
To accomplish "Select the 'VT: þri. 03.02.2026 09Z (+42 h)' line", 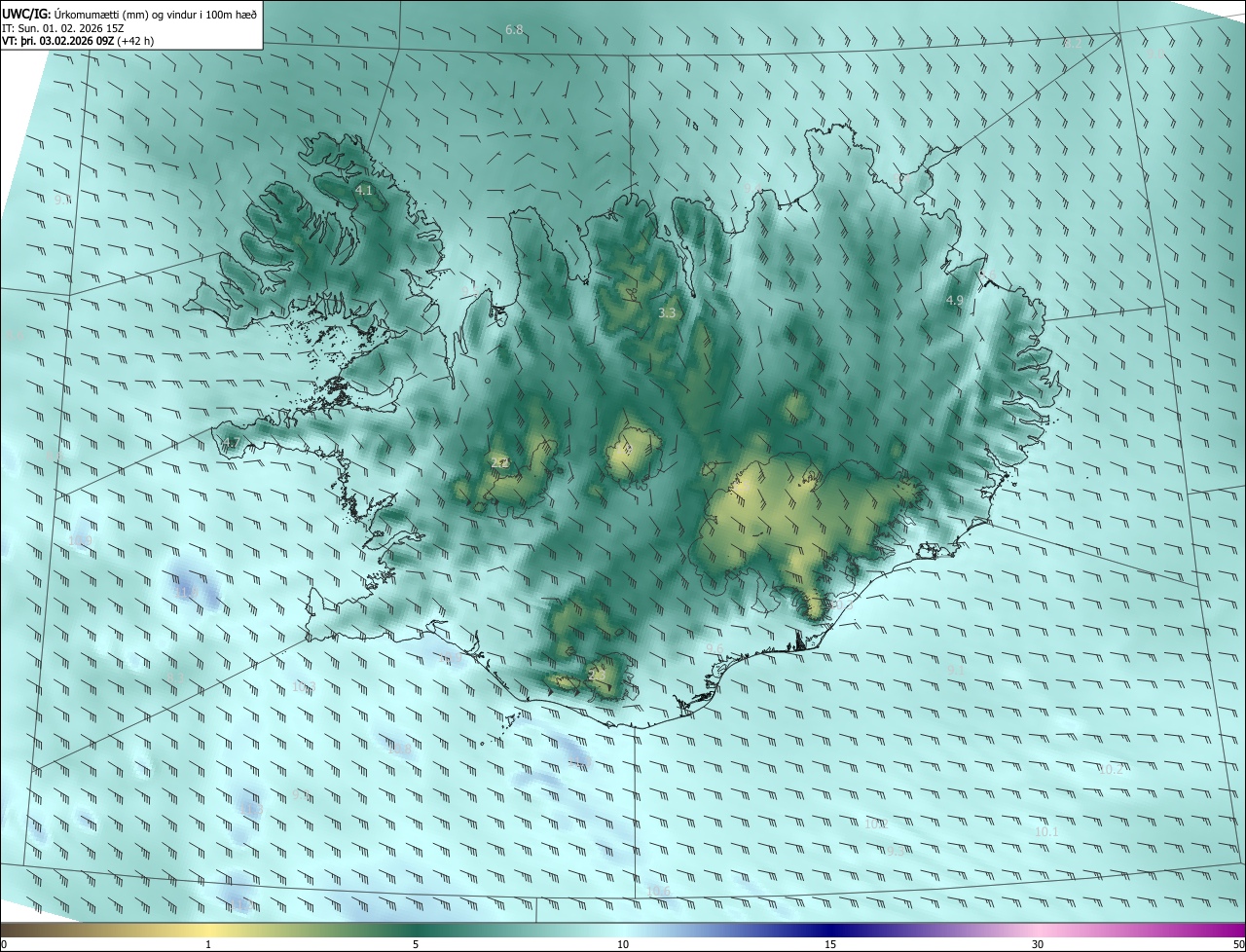I will 79,41.
